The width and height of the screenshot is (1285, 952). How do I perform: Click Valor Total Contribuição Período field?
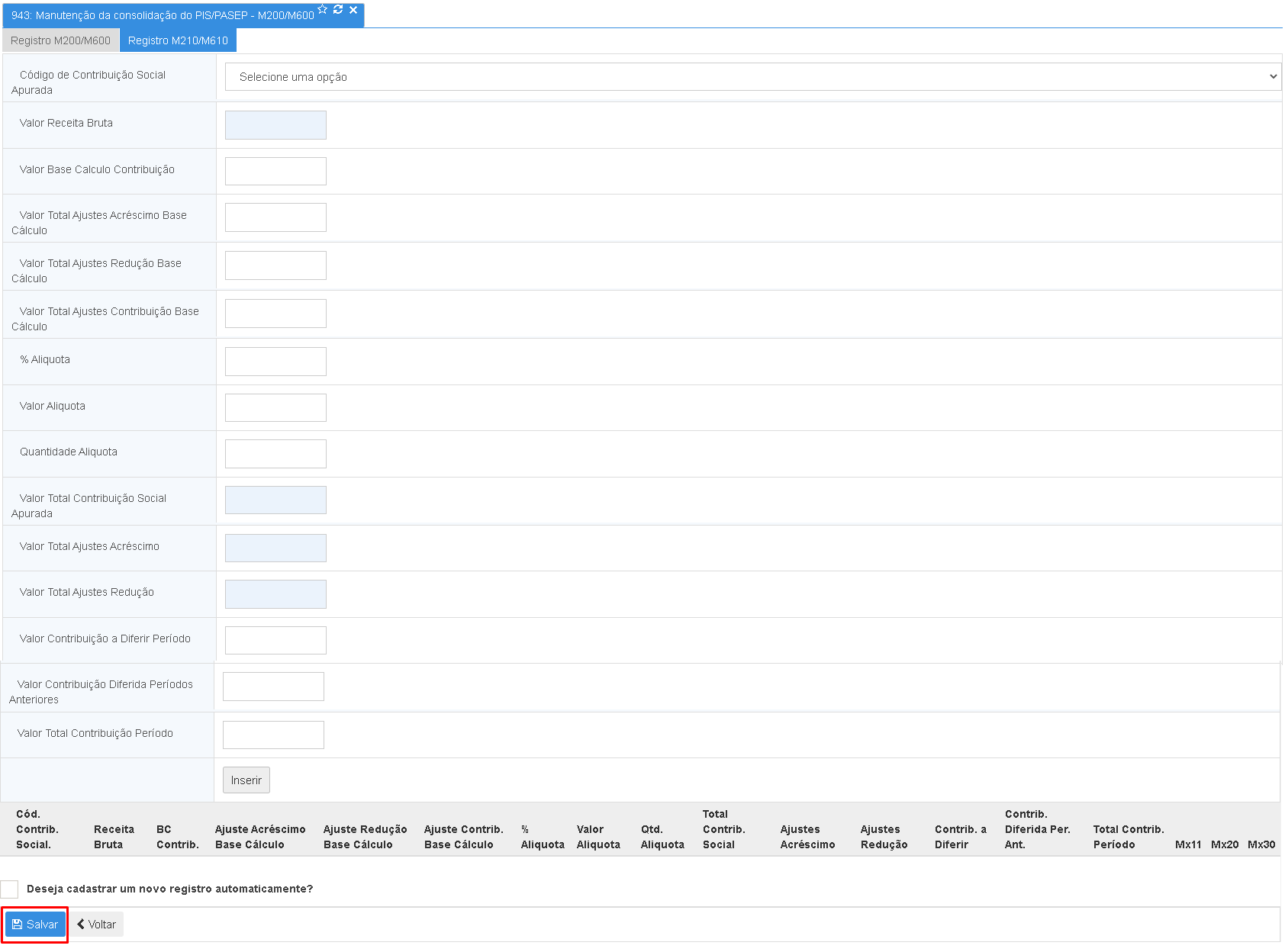[x=273, y=735]
